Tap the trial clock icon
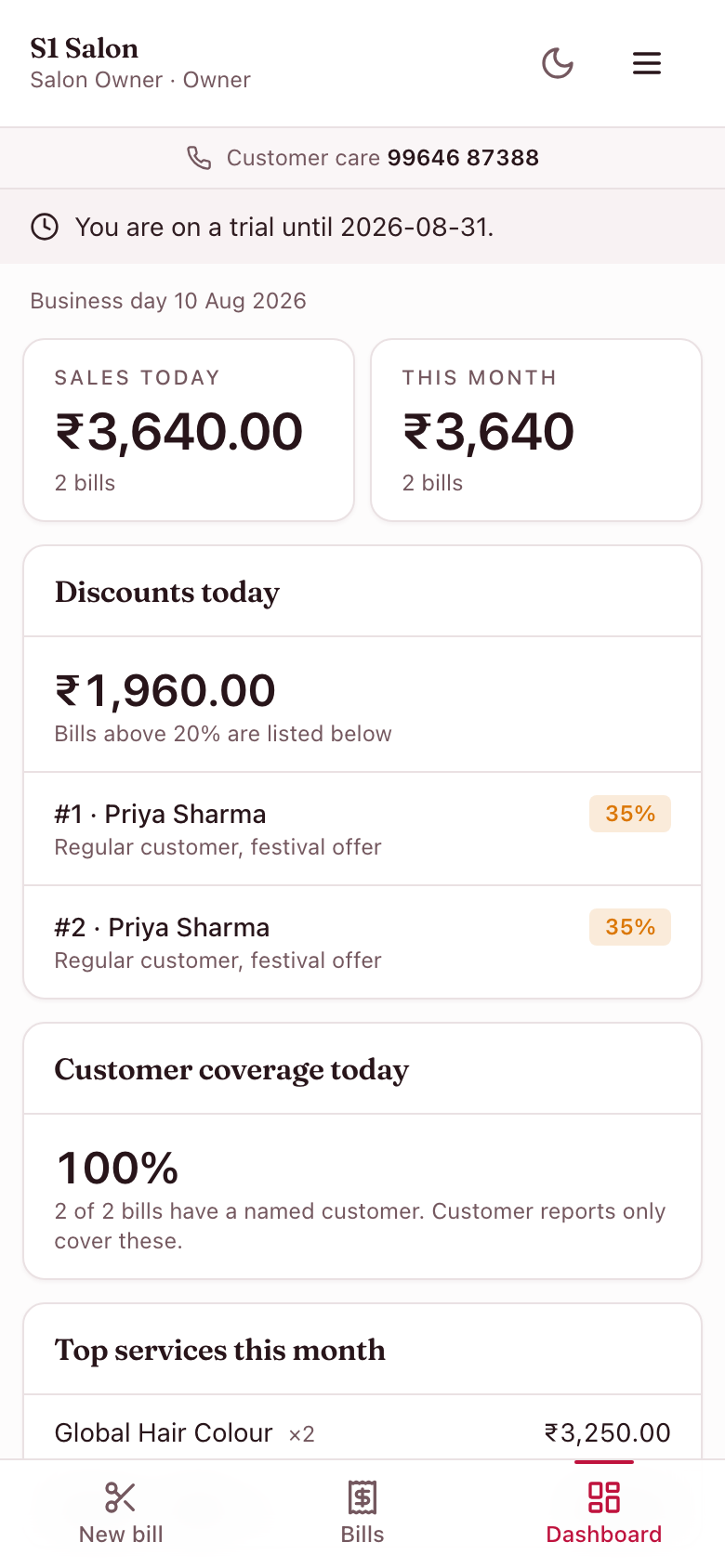The image size is (725, 1568). [45, 227]
